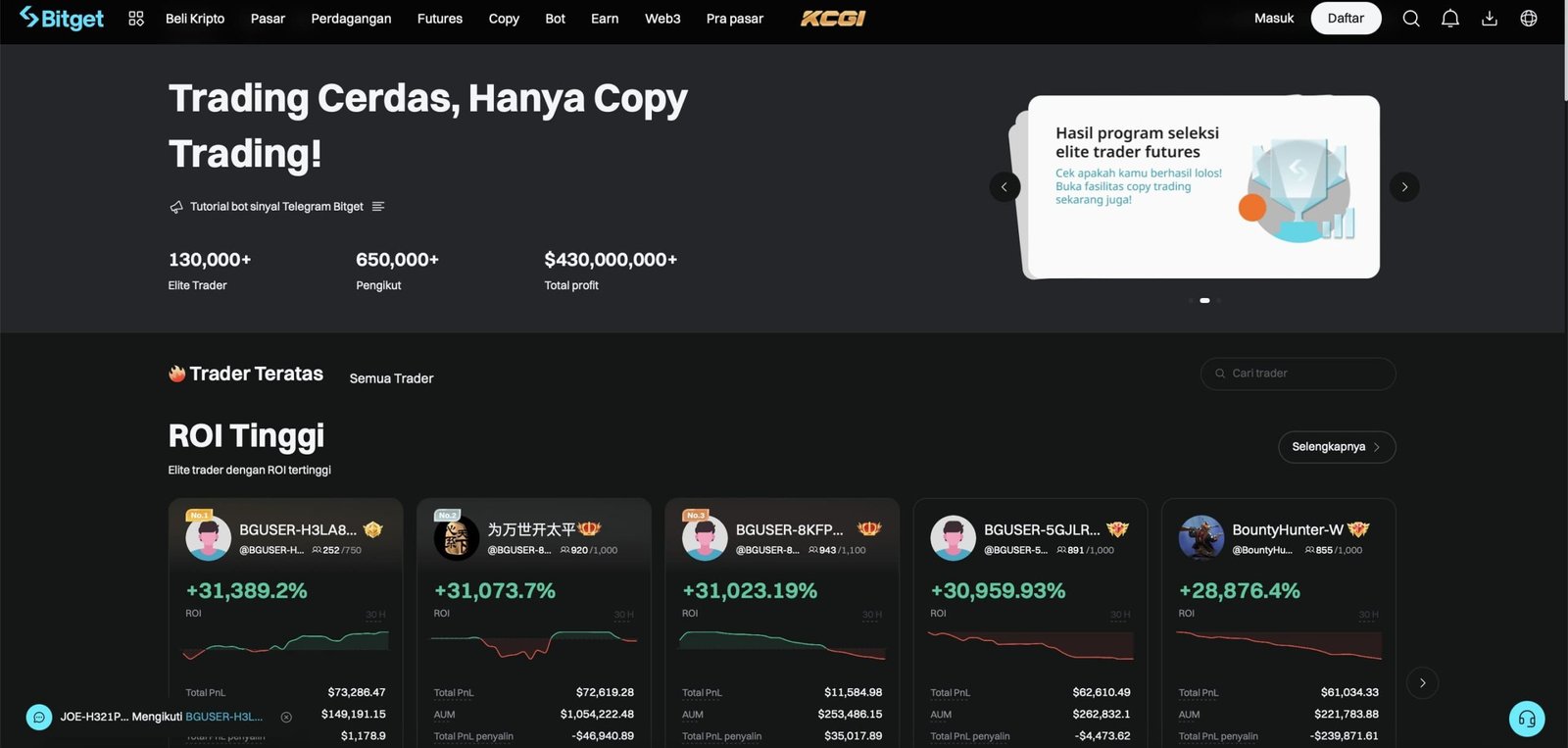This screenshot has width=1568, height=748.
Task: Click the Daftar sign-up button
Action: pyautogui.click(x=1346, y=19)
